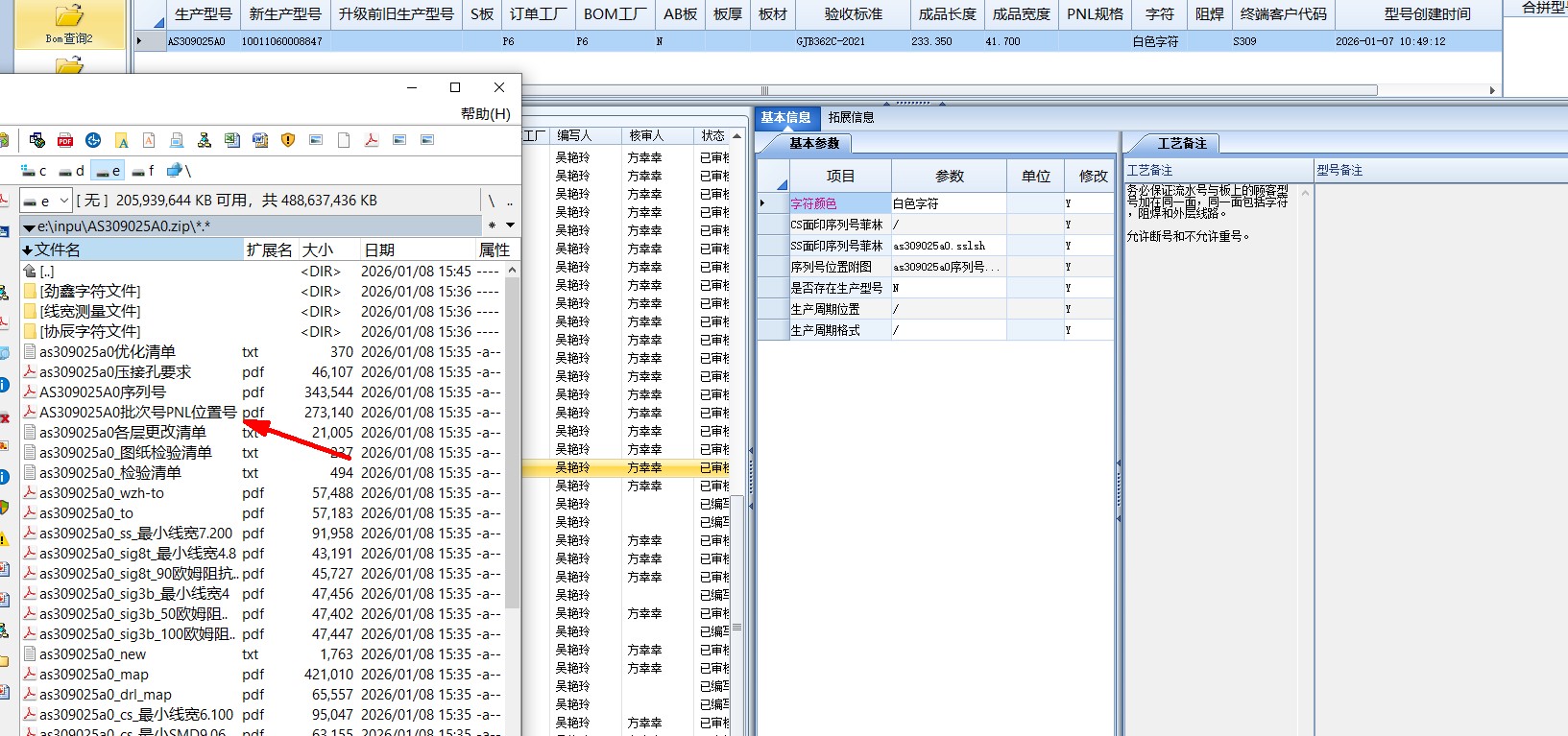The height and width of the screenshot is (736, 1568).
Task: Select drive e button
Action: 108,171
